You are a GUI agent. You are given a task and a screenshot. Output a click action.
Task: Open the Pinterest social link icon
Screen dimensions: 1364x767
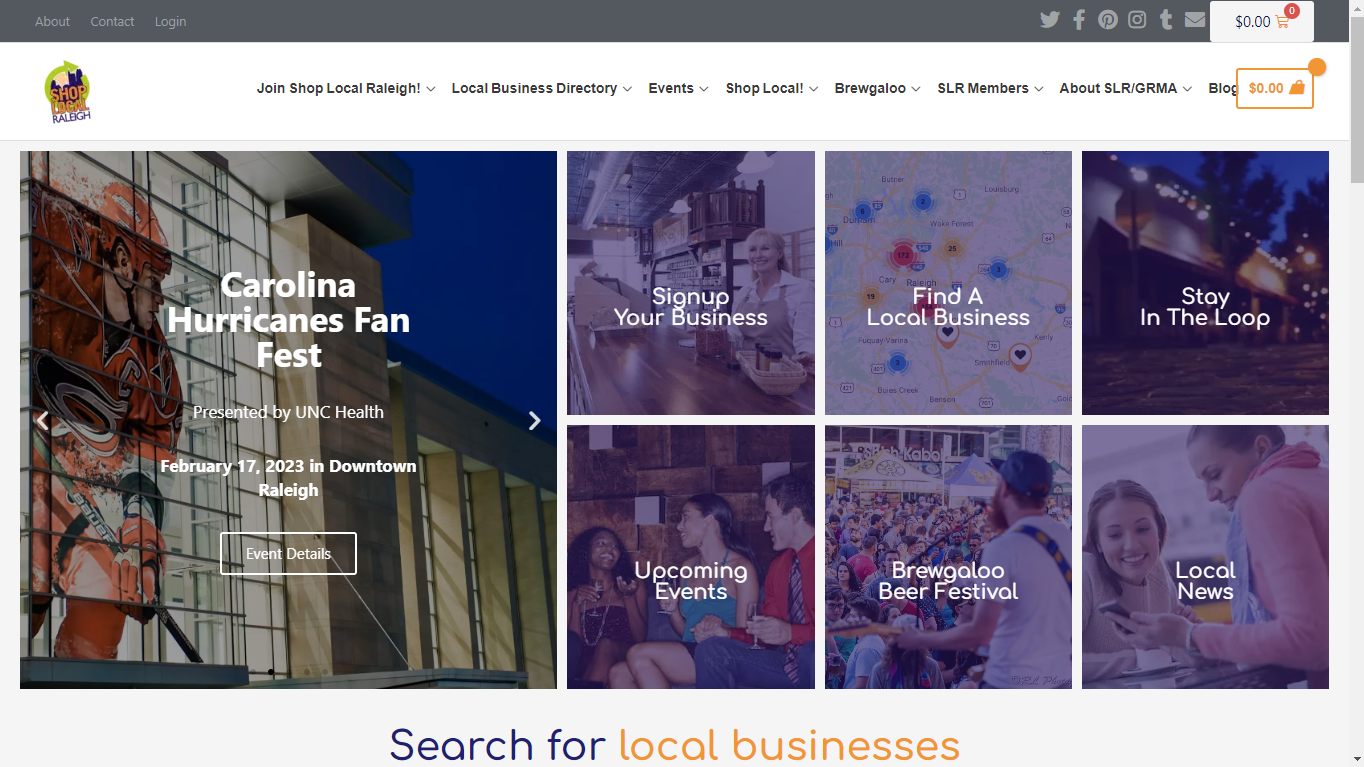click(1108, 20)
